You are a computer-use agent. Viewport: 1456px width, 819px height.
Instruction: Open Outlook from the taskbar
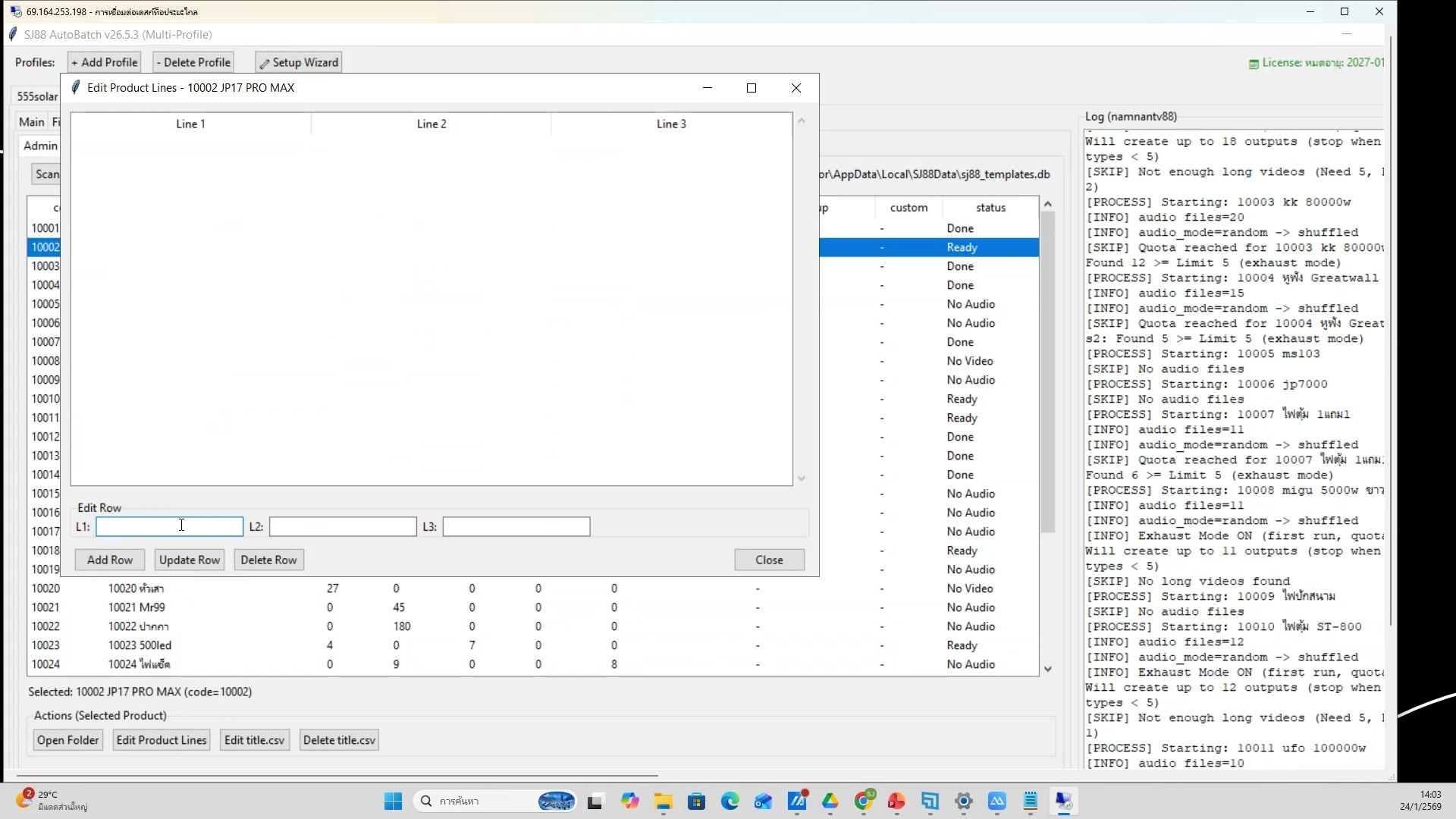tap(764, 802)
